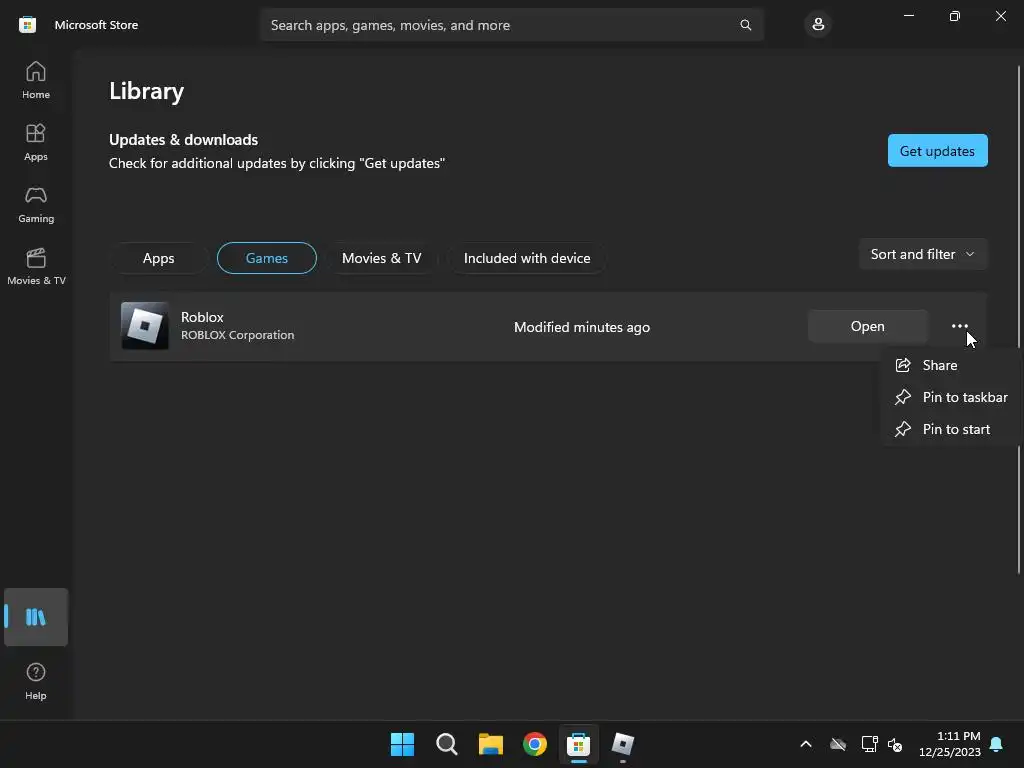This screenshot has height=768, width=1024.
Task: Open the Roblox more options ellipsis
Action: click(959, 326)
